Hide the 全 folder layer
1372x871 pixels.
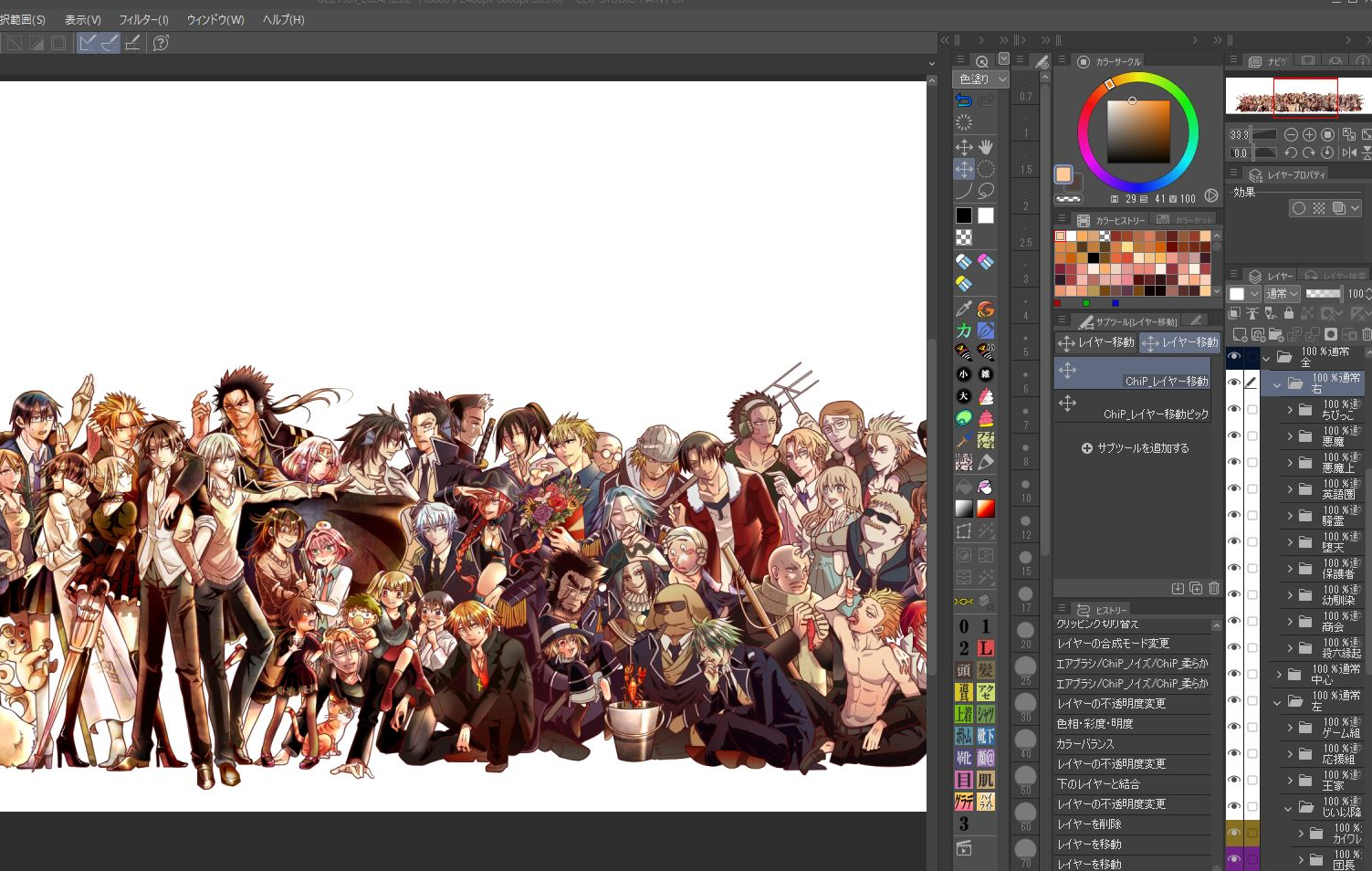(x=1234, y=357)
